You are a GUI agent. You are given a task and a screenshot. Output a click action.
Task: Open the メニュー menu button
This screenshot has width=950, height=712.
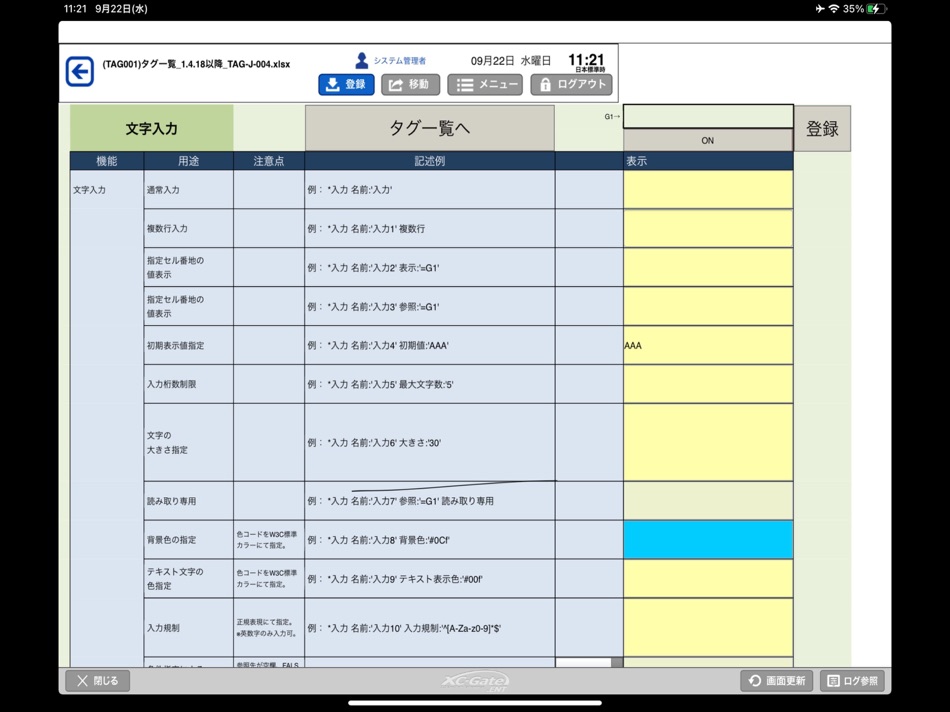(x=485, y=84)
